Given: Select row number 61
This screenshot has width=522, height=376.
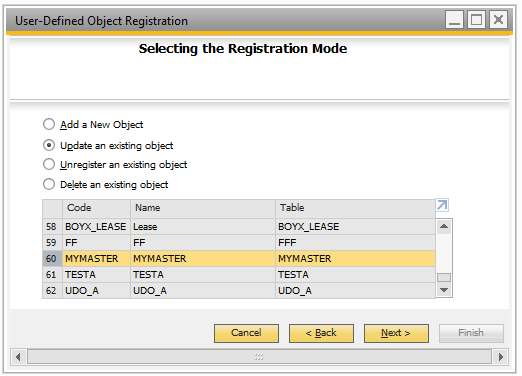Looking at the screenshot, I should pos(52,275).
